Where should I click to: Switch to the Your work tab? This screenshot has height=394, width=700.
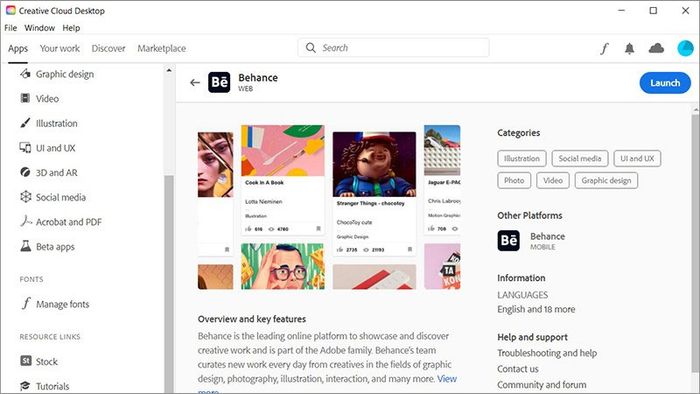(x=60, y=48)
